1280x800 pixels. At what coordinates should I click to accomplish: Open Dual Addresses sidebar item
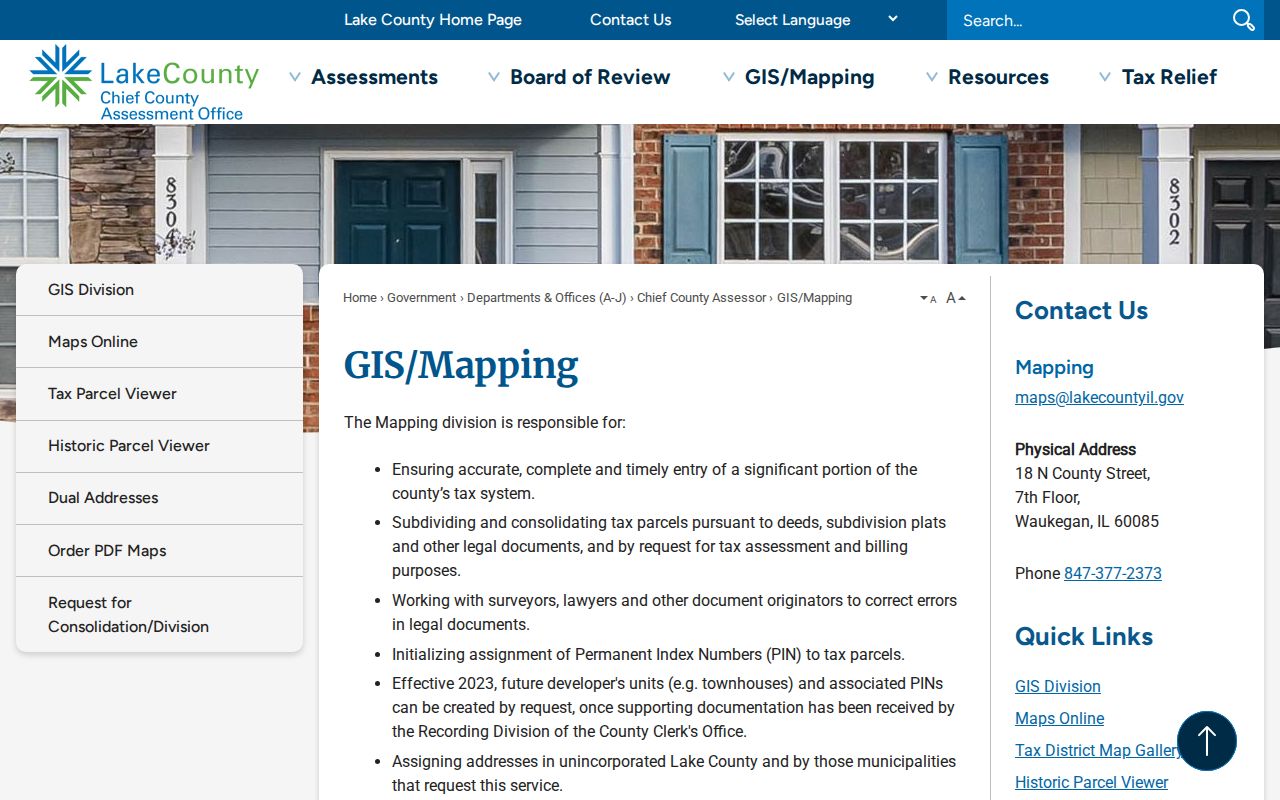[x=159, y=498]
